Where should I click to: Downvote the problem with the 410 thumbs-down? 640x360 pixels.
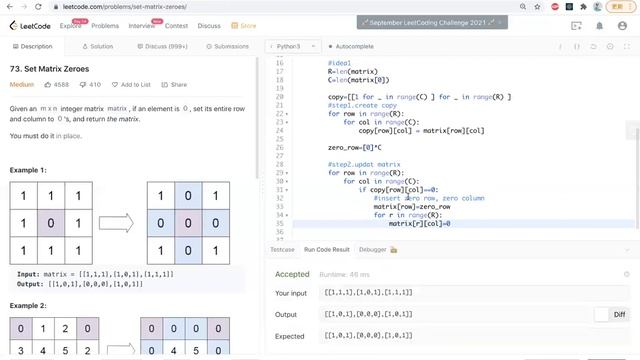90,85
